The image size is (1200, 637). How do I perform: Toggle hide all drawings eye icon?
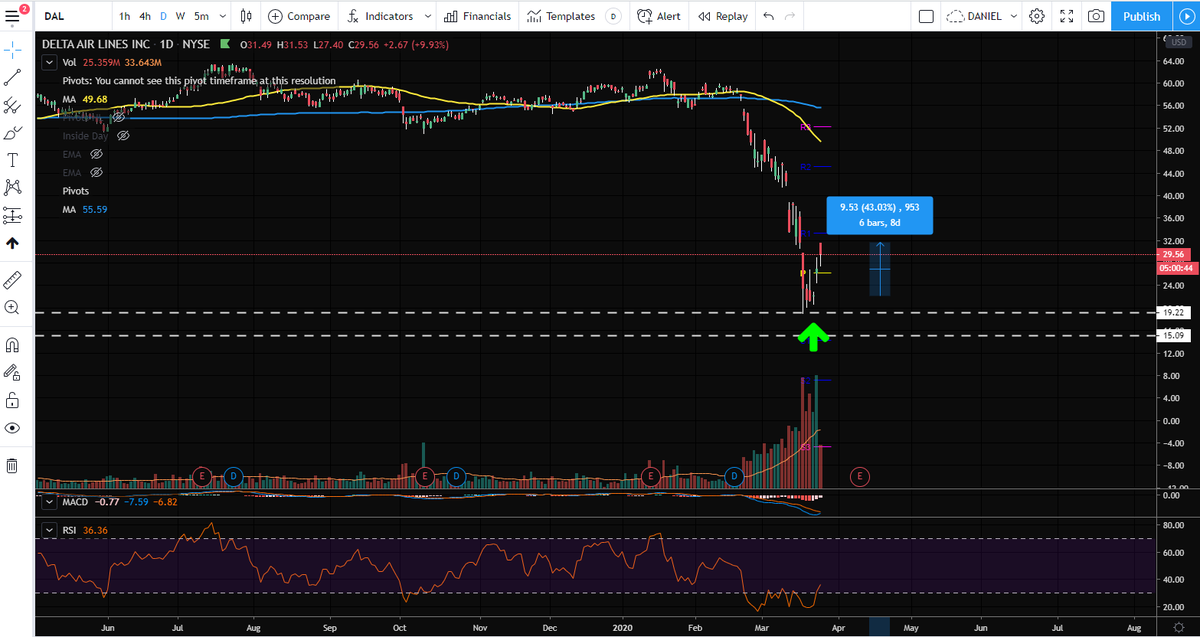click(x=13, y=428)
